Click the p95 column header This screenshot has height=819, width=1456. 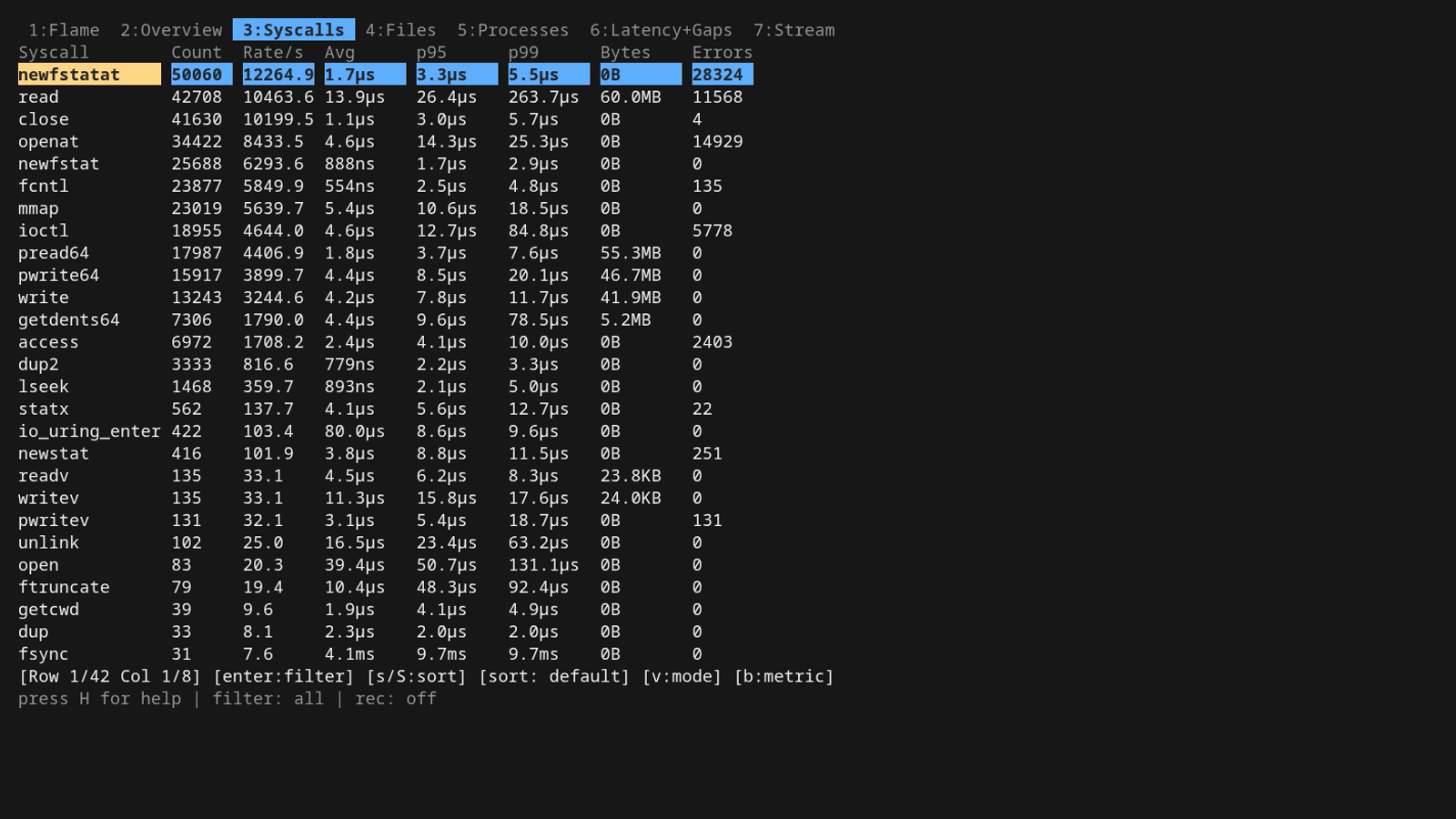pyautogui.click(x=431, y=53)
